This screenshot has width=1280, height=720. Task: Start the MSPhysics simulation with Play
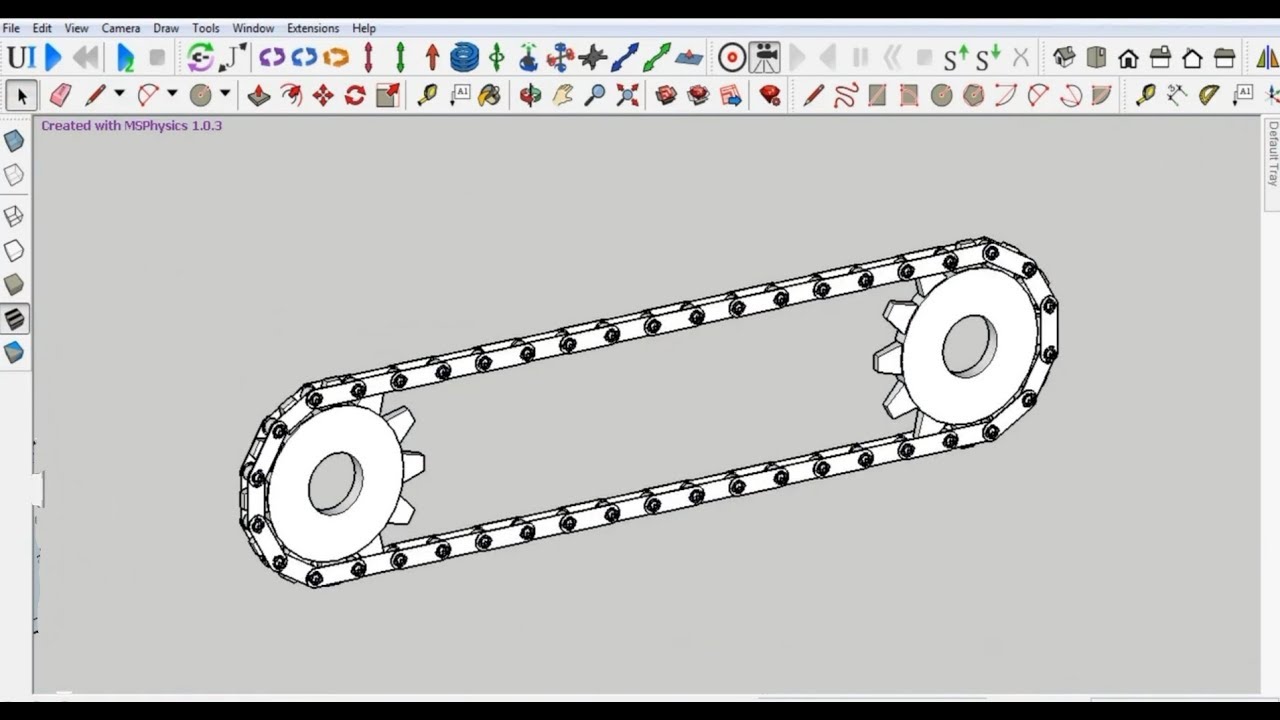(x=54, y=58)
